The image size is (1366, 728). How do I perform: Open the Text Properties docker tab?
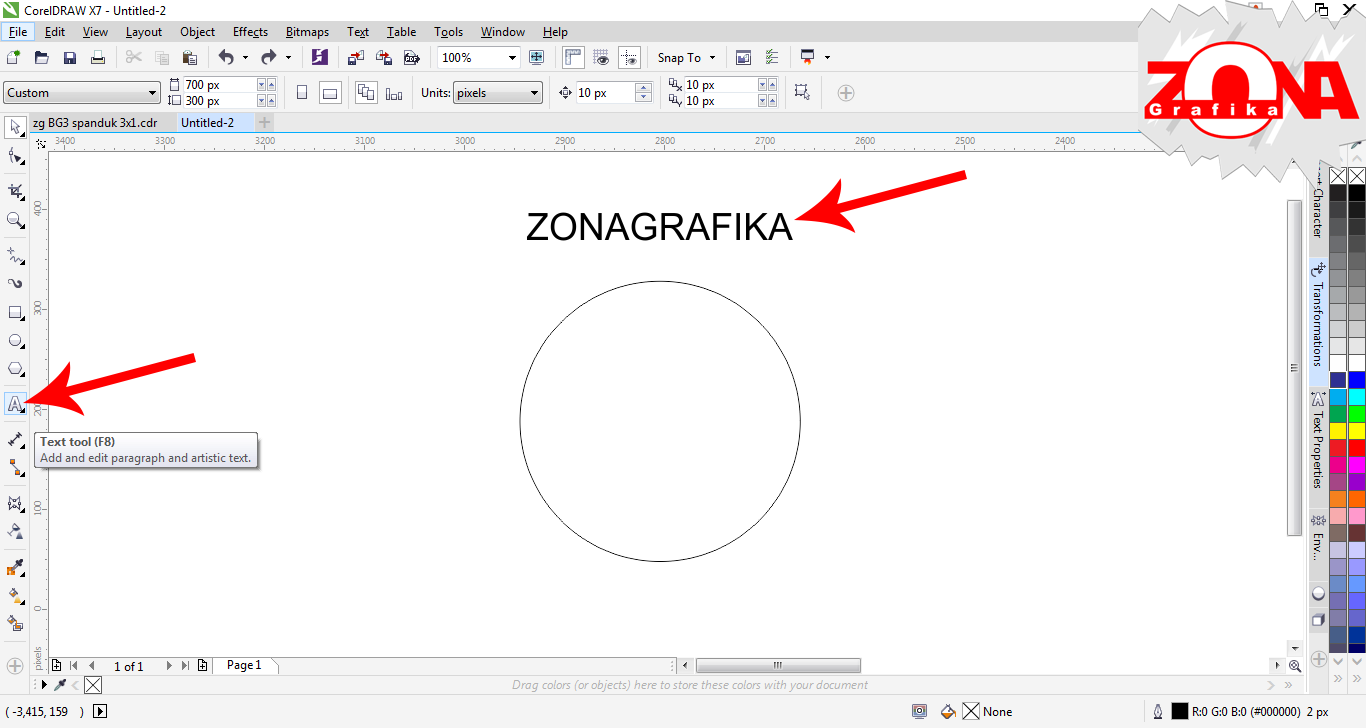pyautogui.click(x=1318, y=438)
